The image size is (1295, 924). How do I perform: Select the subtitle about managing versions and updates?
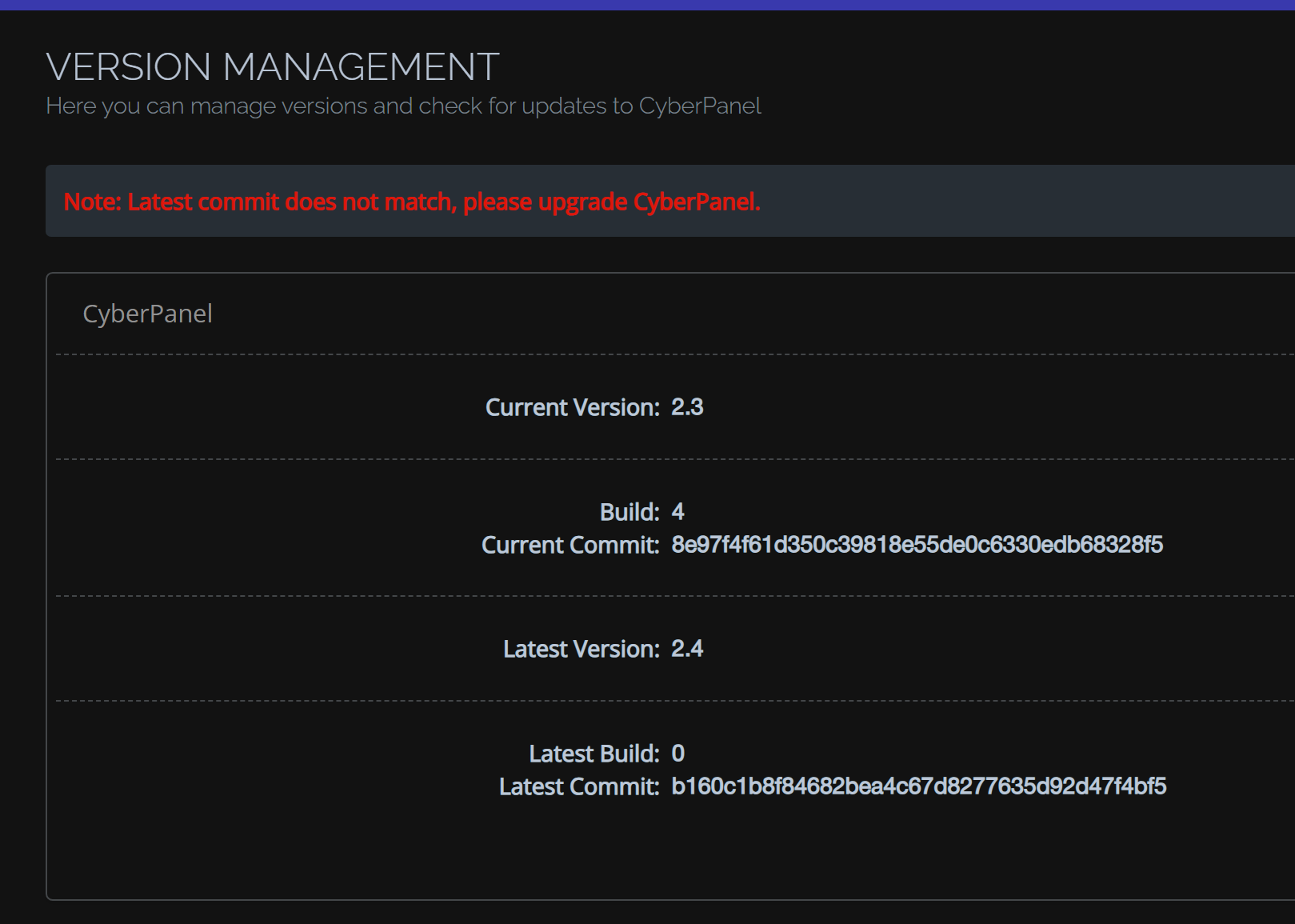point(403,106)
